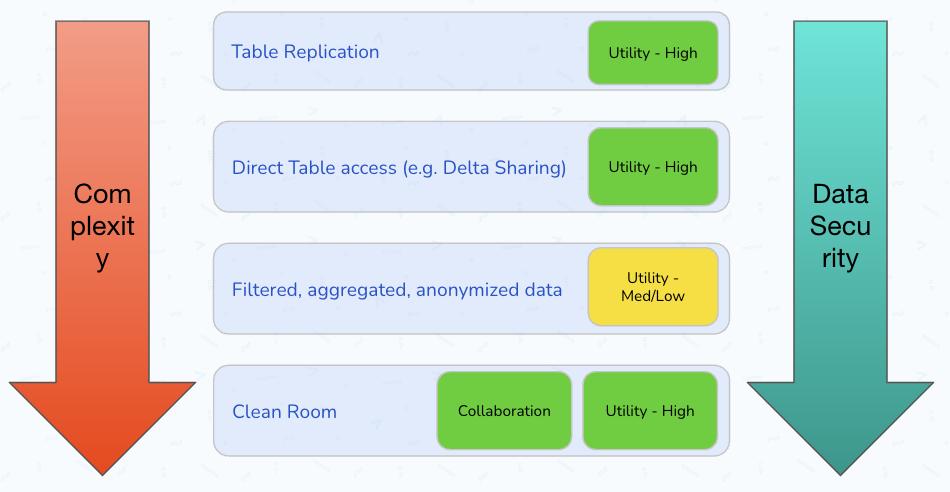Viewport: 950px width, 492px height.
Task: Click top of teal arrow shaft above text
Action: [840, 80]
